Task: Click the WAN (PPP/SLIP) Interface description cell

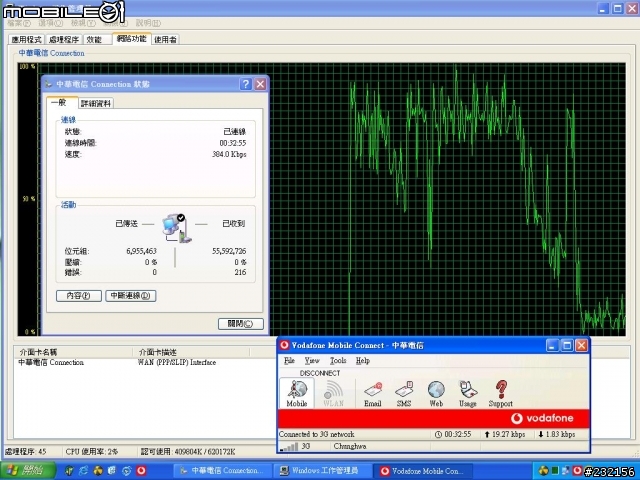Action: pos(177,362)
